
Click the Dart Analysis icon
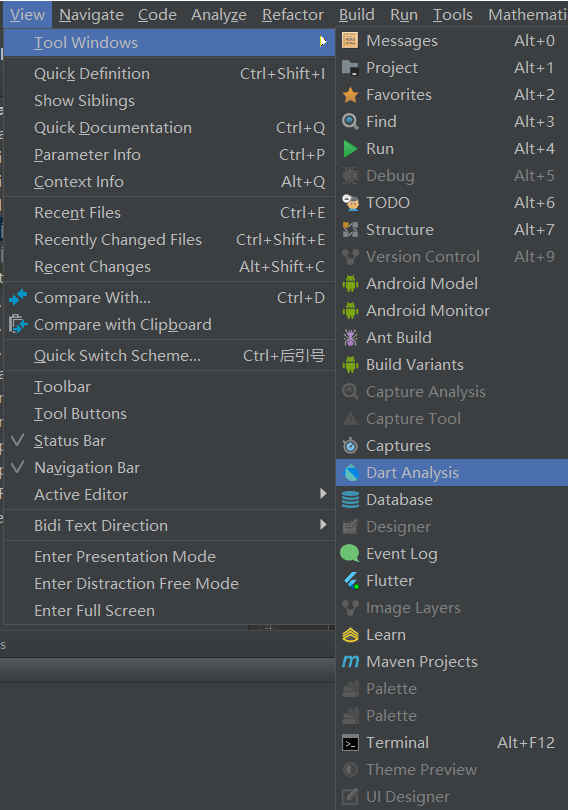(x=351, y=473)
